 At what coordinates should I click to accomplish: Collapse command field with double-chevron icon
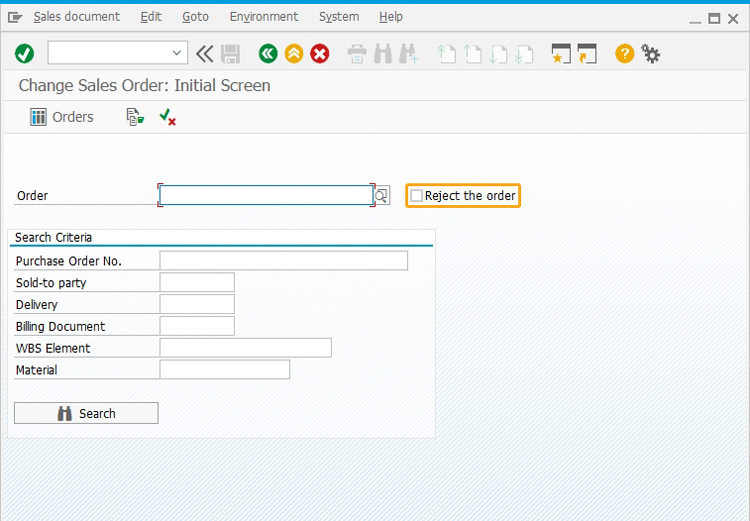click(x=205, y=54)
